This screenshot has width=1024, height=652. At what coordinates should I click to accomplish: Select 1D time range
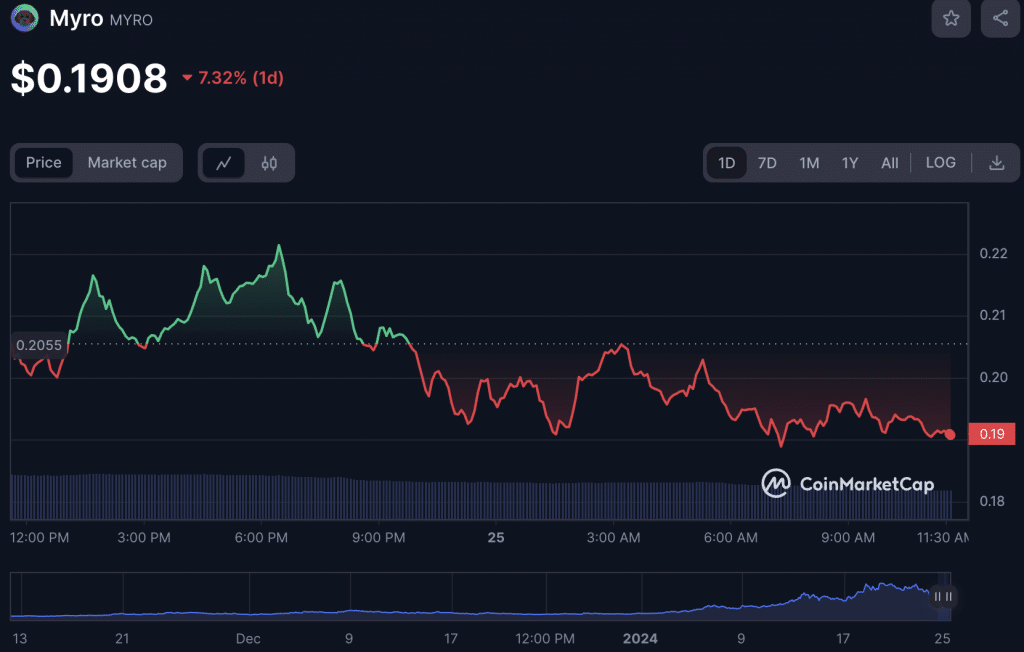click(726, 163)
